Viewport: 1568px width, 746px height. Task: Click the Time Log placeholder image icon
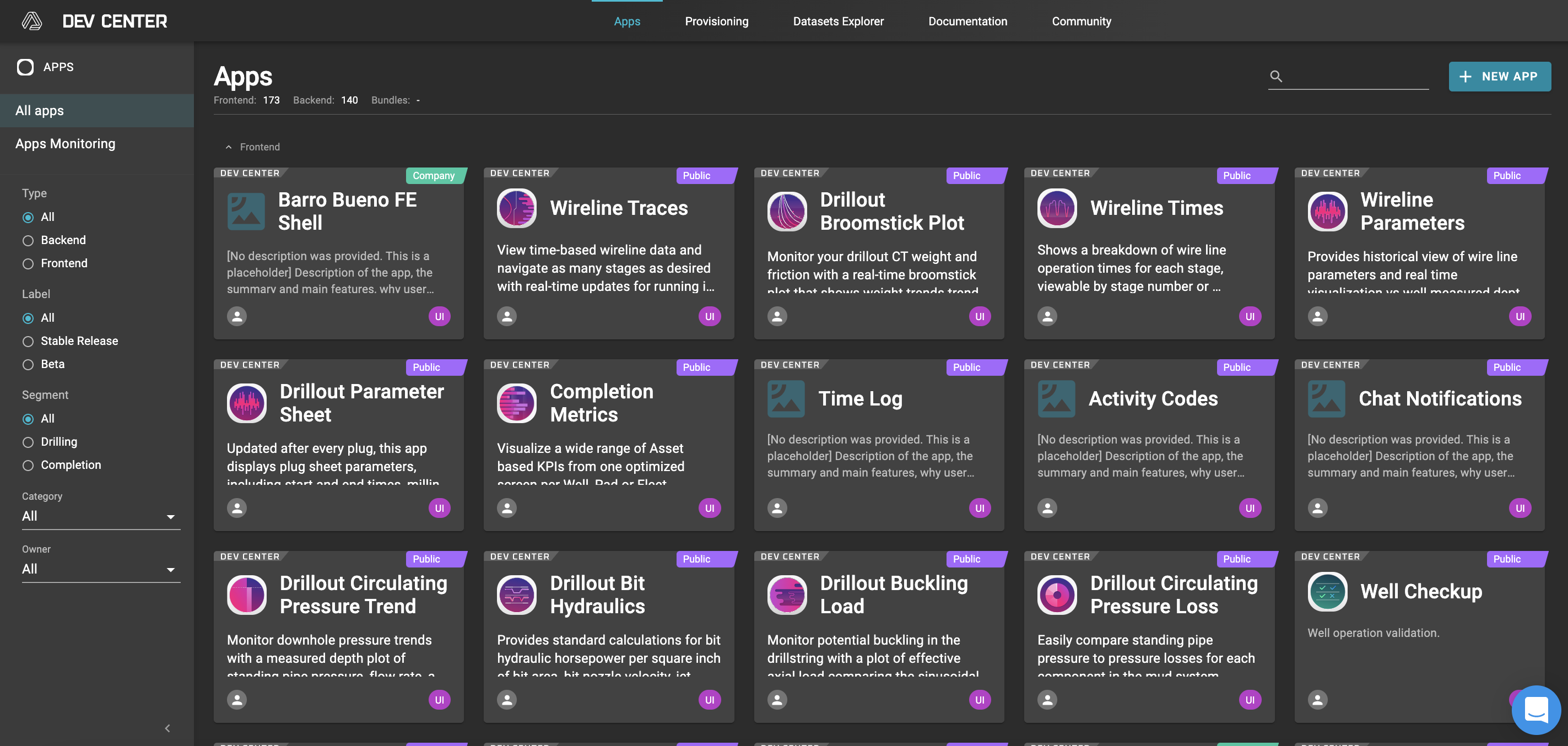[786, 398]
